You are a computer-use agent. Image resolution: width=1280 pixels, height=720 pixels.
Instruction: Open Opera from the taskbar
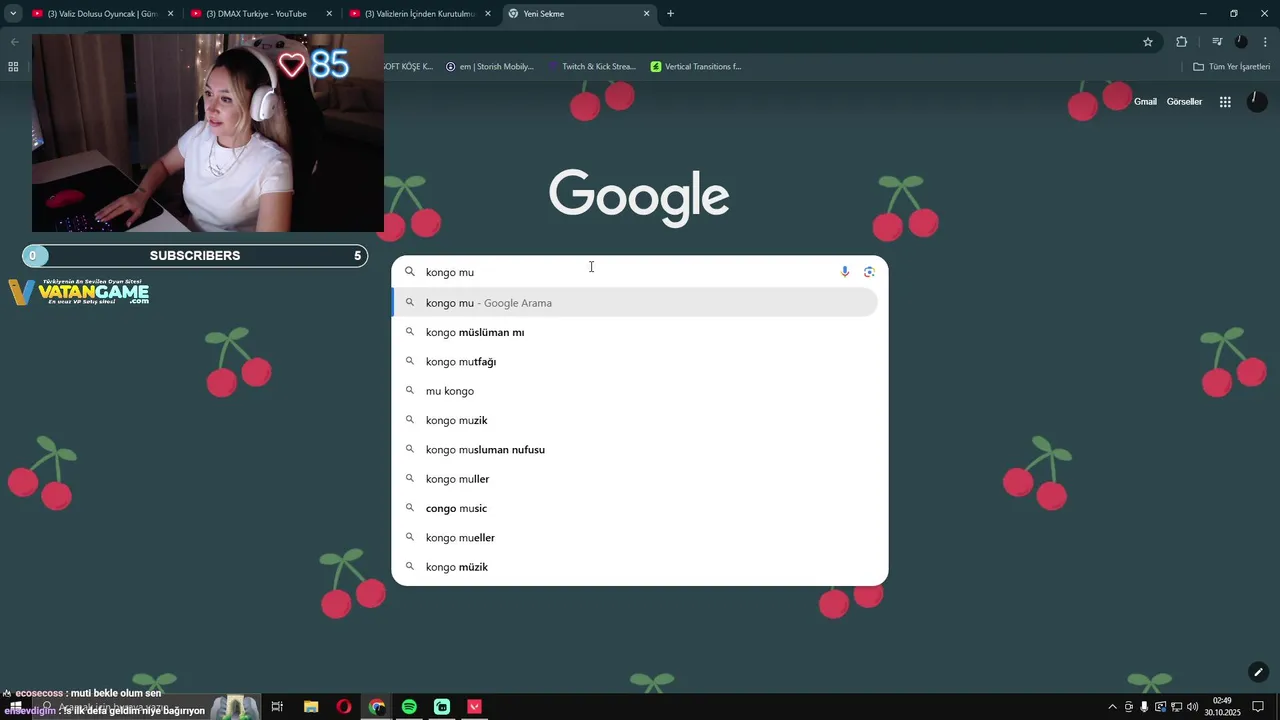click(344, 707)
